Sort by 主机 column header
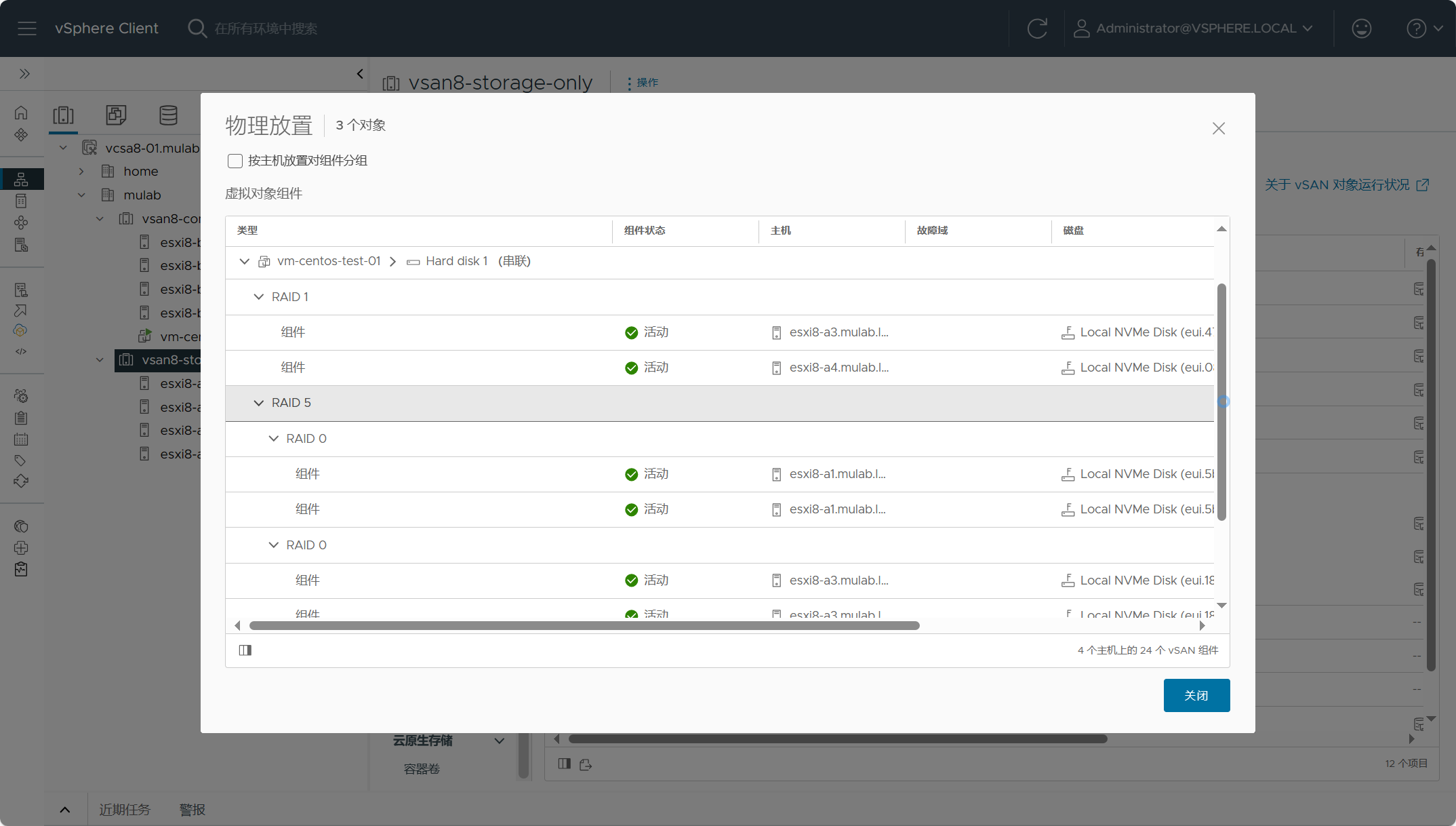Viewport: 1456px width, 826px height. [781, 231]
